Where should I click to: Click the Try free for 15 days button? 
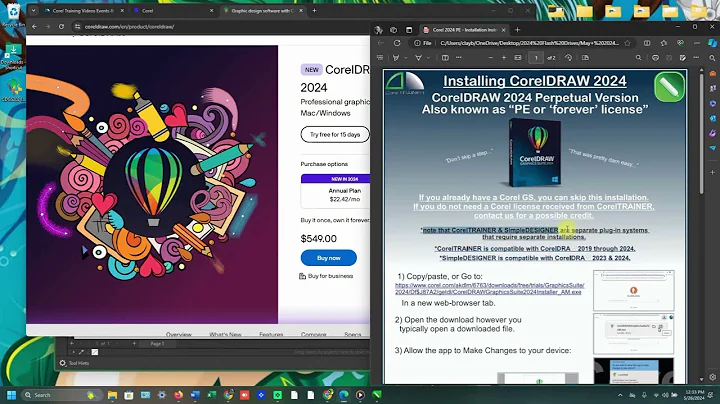click(x=335, y=135)
